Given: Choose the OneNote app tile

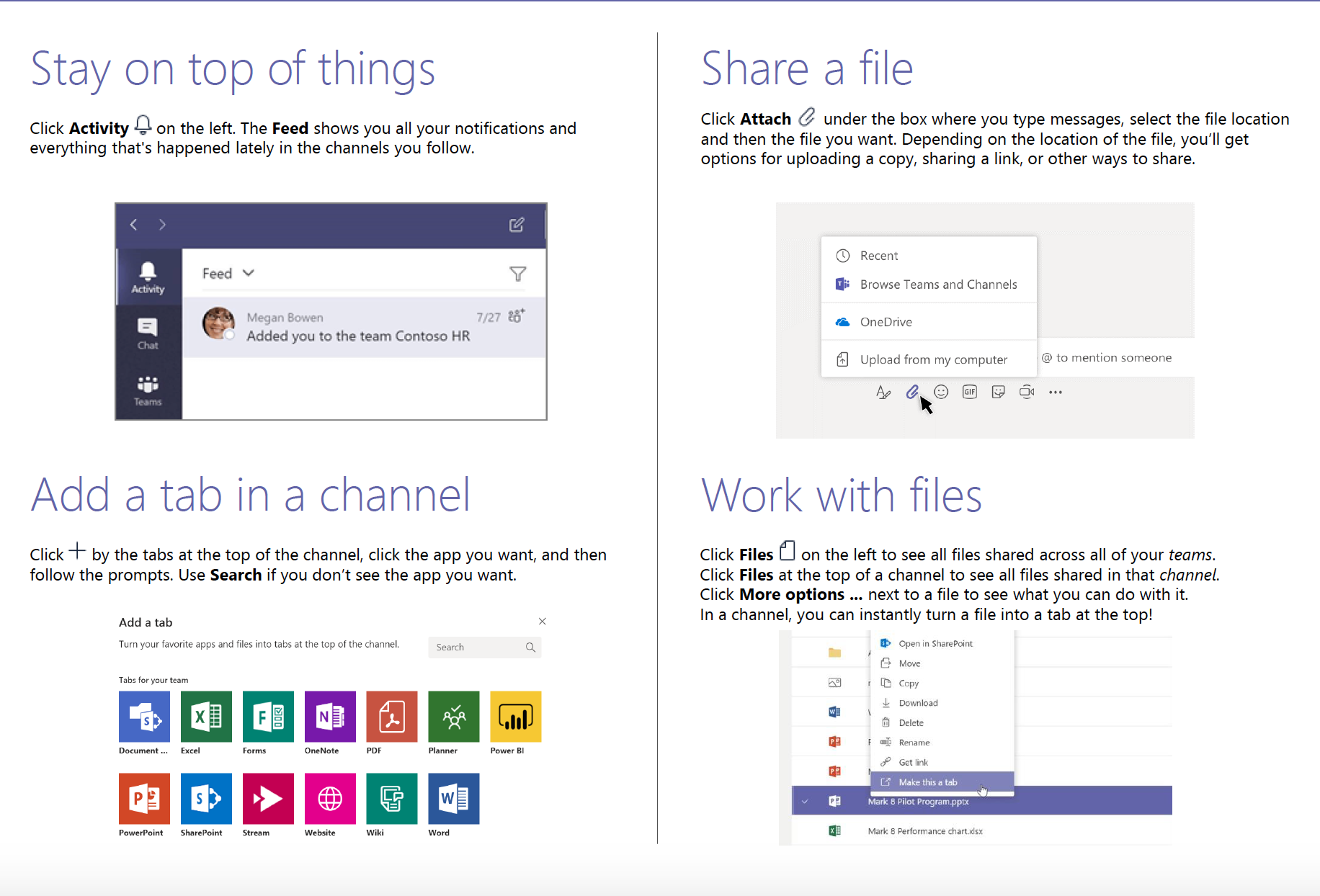Looking at the screenshot, I should click(x=330, y=717).
